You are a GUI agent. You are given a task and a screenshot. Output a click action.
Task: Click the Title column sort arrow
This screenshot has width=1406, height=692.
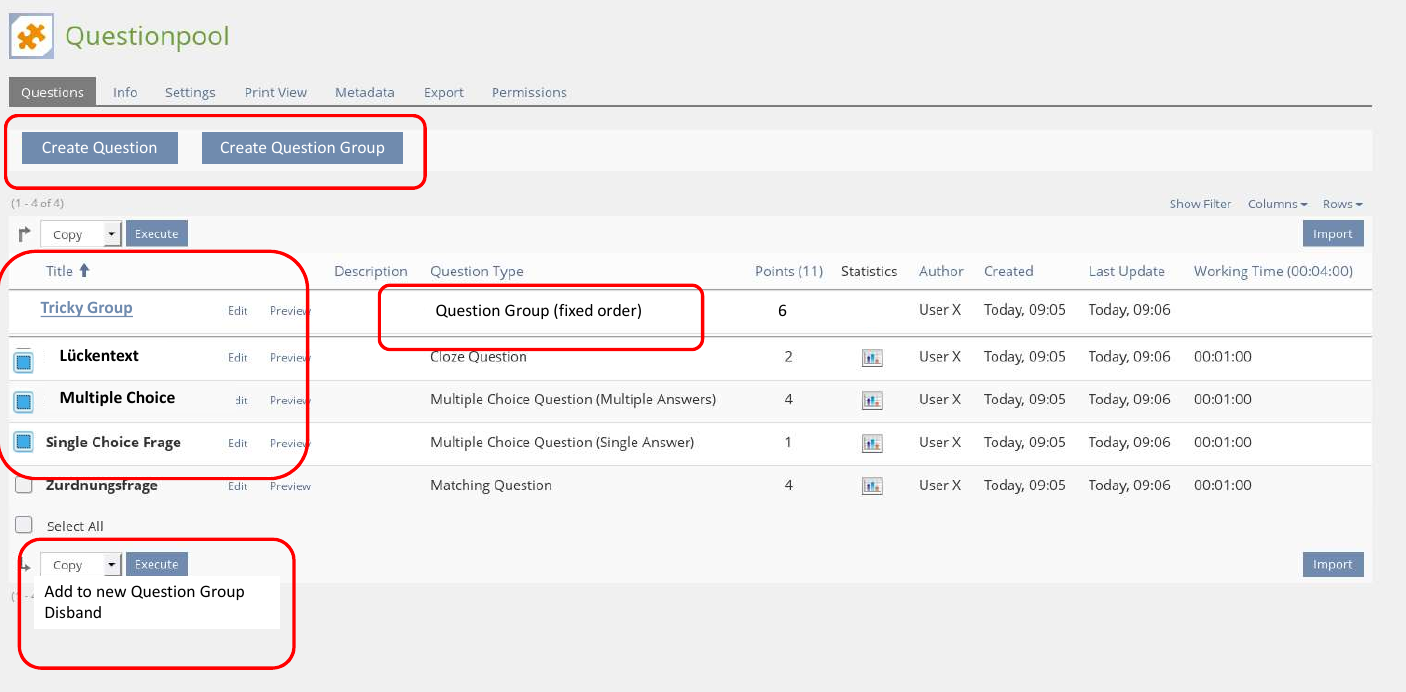84,270
